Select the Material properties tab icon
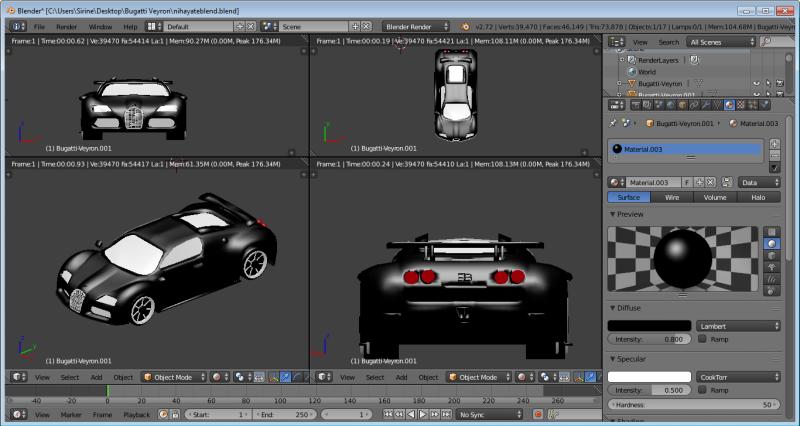 729,104
